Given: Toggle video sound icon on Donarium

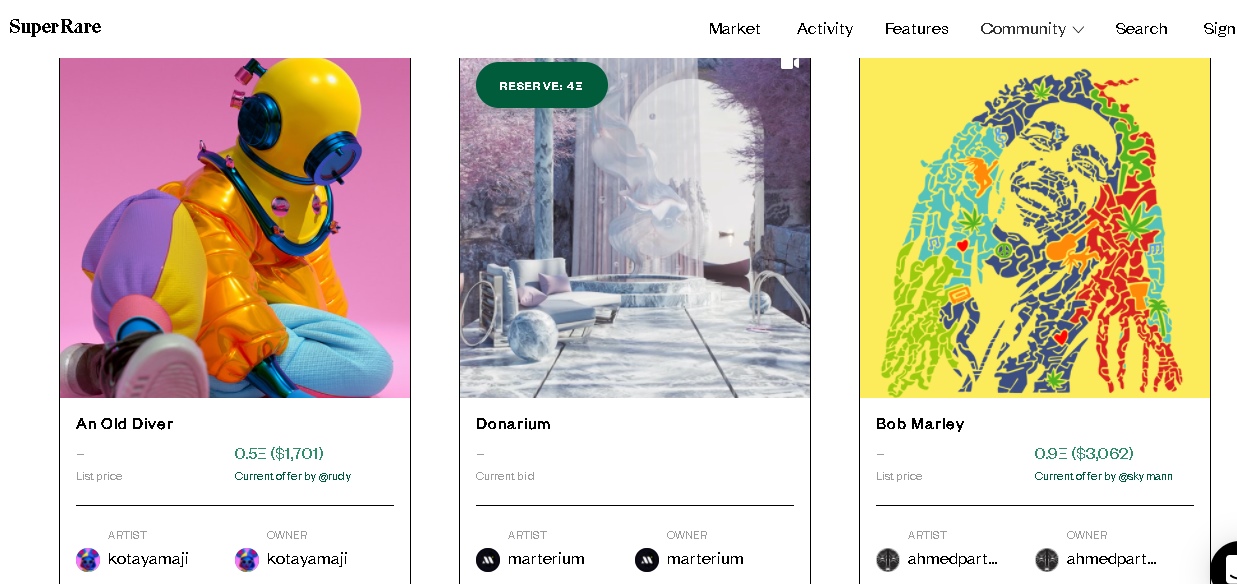Looking at the screenshot, I should click(x=789, y=64).
